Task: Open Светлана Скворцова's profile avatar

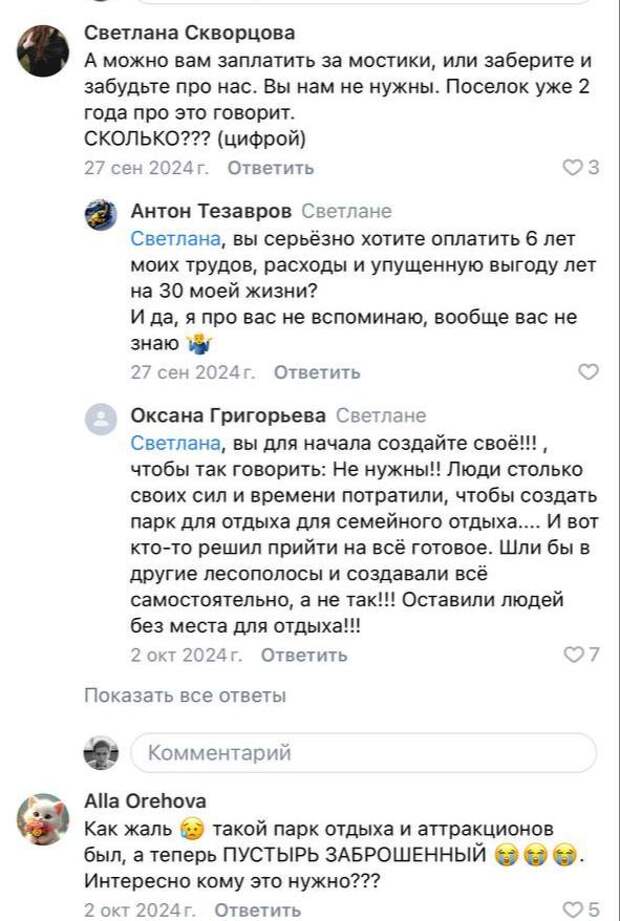Action: click(42, 51)
